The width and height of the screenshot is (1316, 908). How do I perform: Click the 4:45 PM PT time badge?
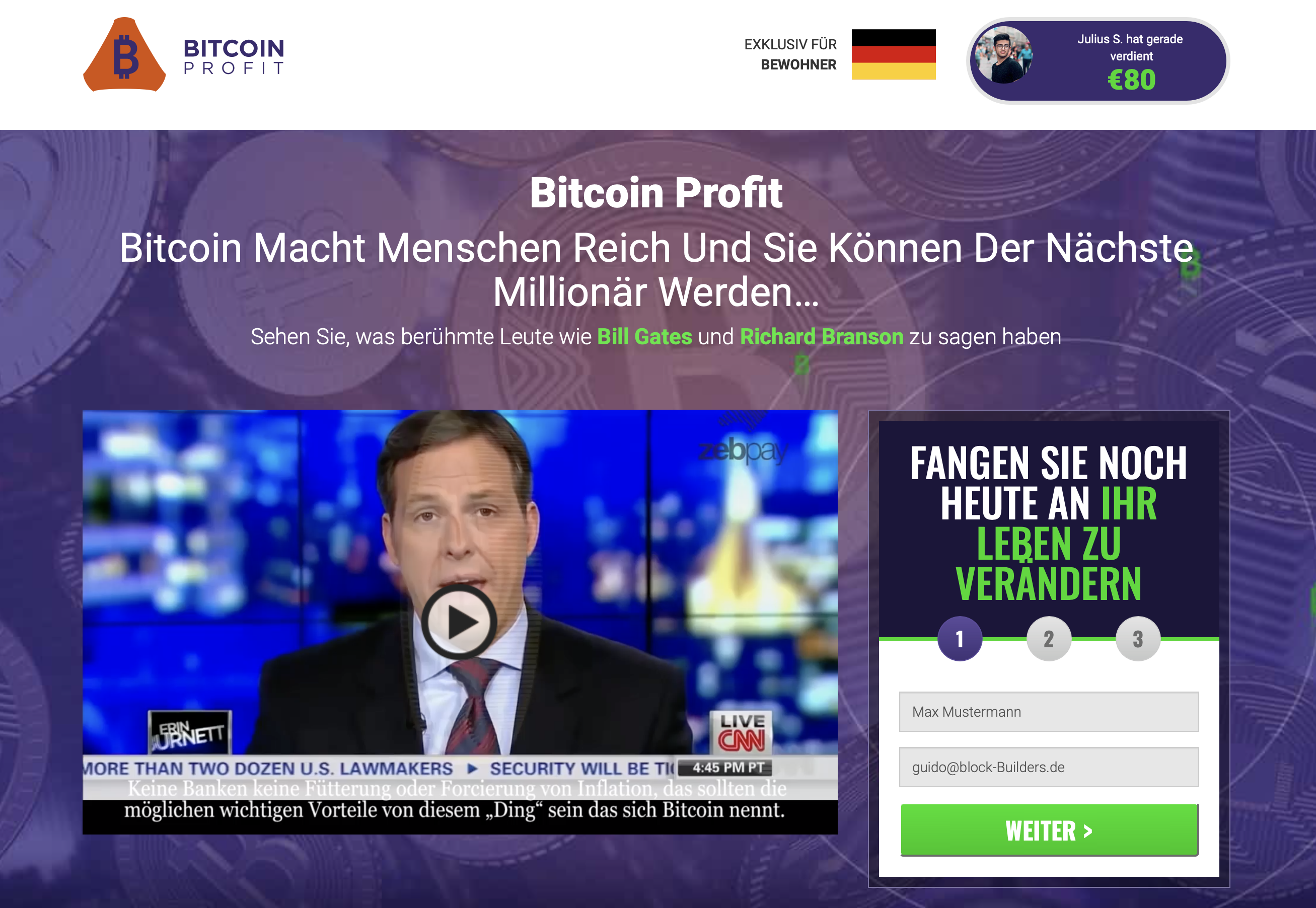(727, 768)
